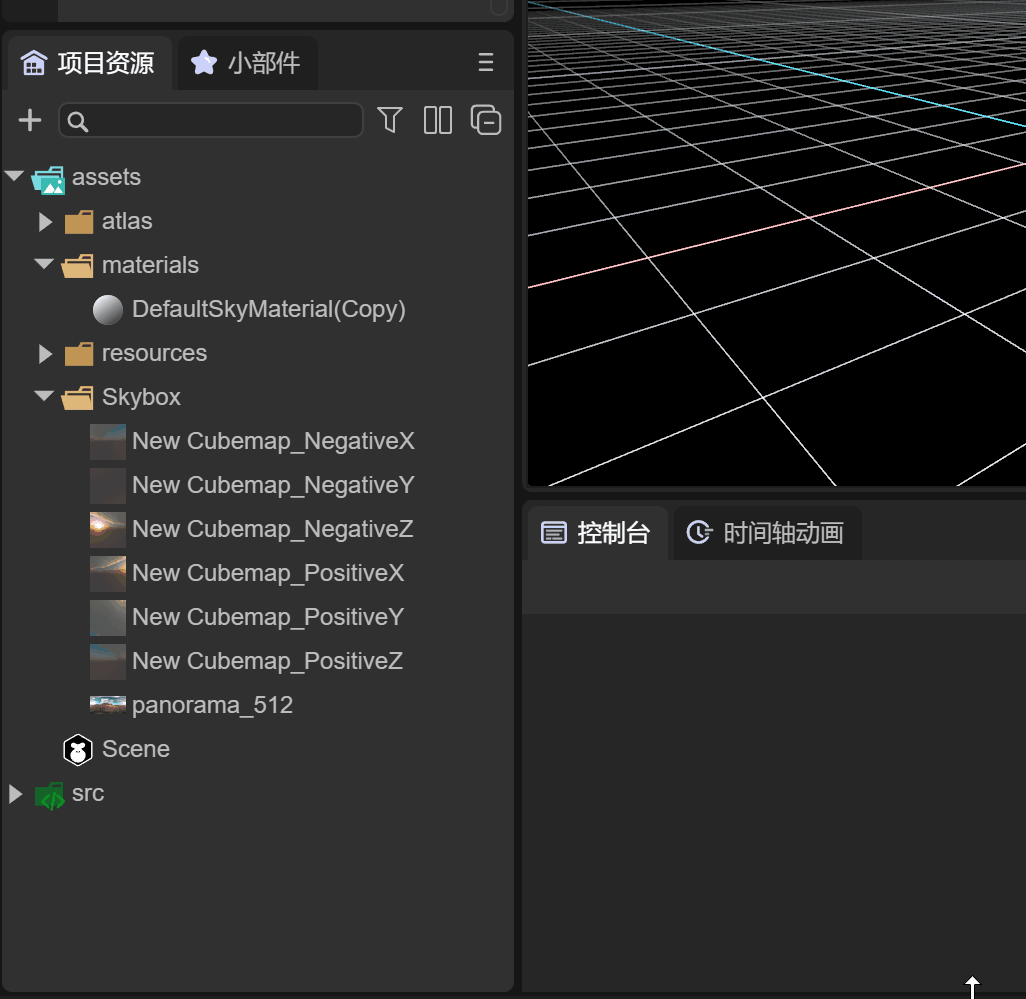Open the asset filter funnel icon
Viewport: 1026px width, 999px height.
(390, 121)
